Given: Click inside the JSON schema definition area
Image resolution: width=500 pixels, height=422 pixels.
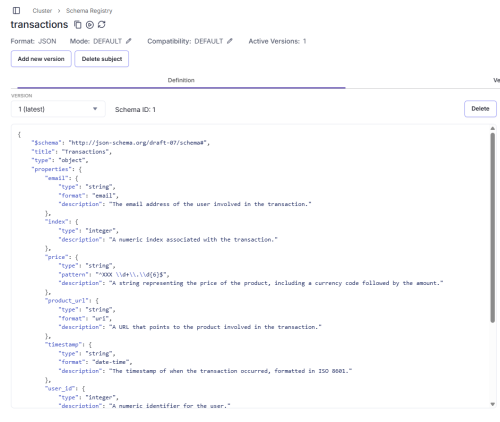Looking at the screenshot, I should 250,267.
